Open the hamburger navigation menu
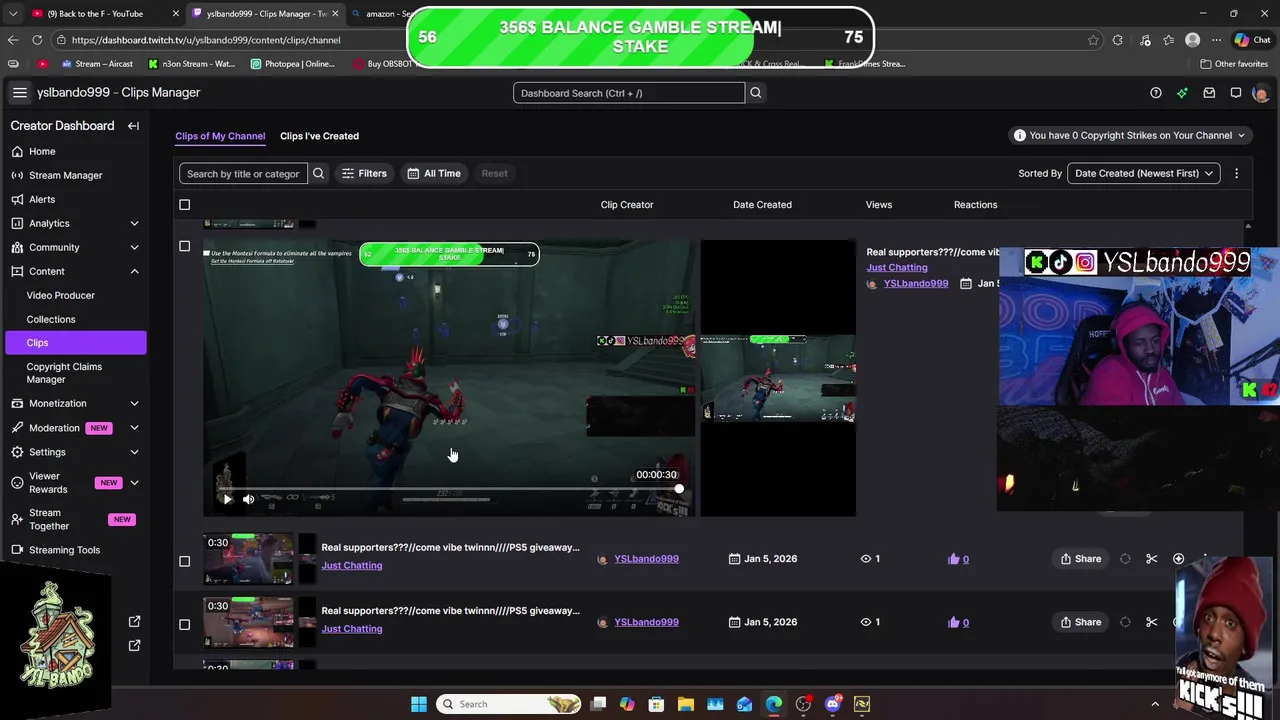Image resolution: width=1280 pixels, height=720 pixels. point(20,92)
